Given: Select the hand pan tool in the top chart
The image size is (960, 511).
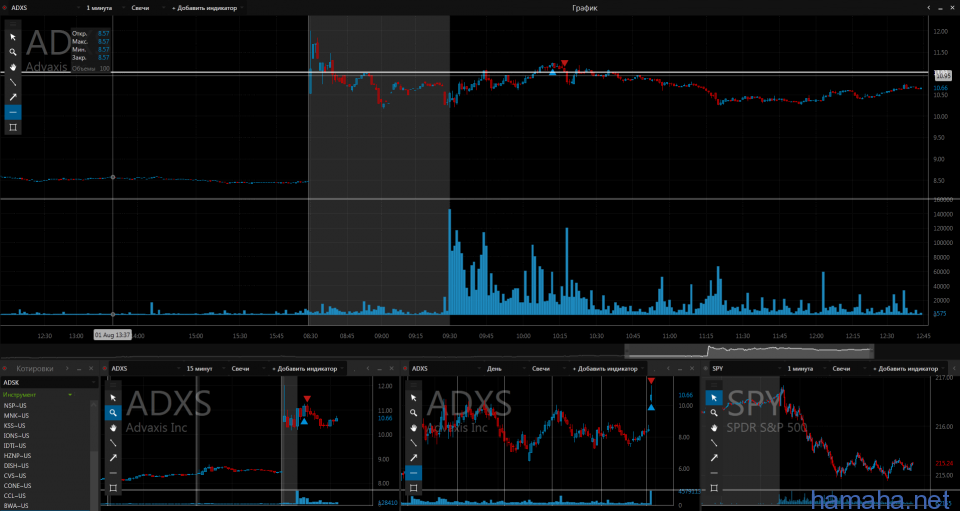Looking at the screenshot, I should coord(13,67).
